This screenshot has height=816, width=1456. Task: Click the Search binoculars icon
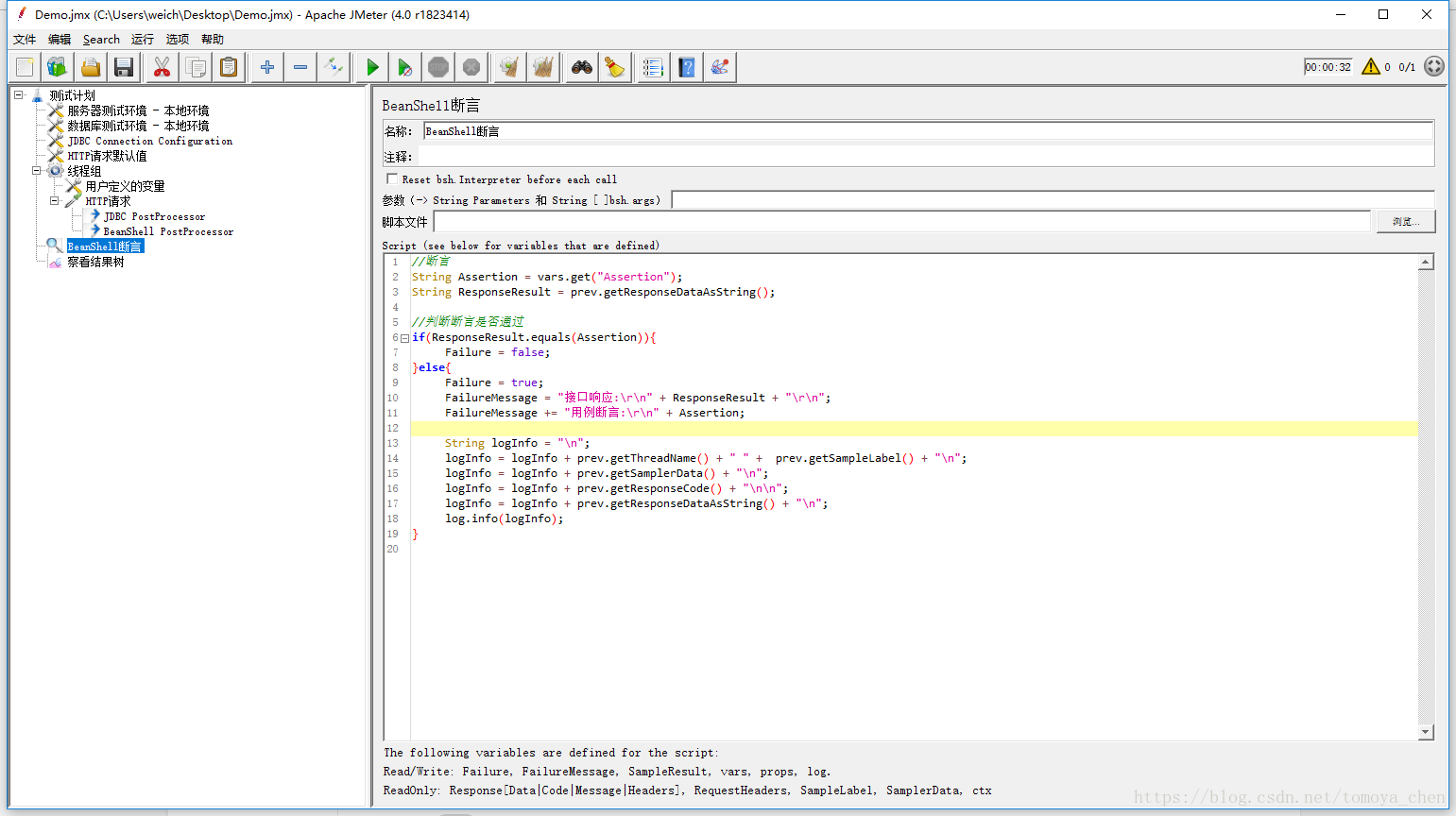tap(582, 67)
